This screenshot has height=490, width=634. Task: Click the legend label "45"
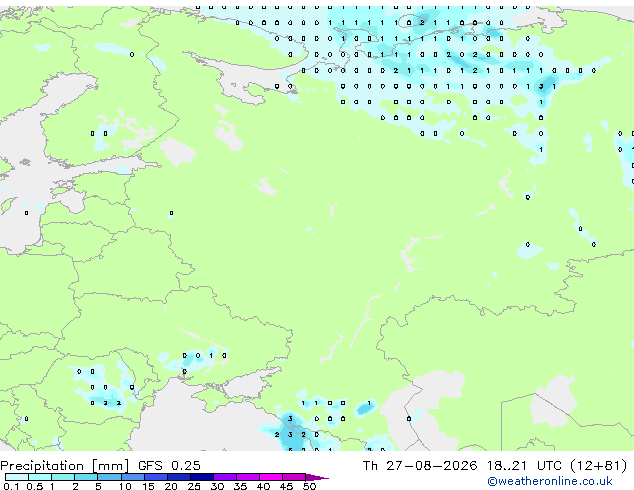pos(286,486)
